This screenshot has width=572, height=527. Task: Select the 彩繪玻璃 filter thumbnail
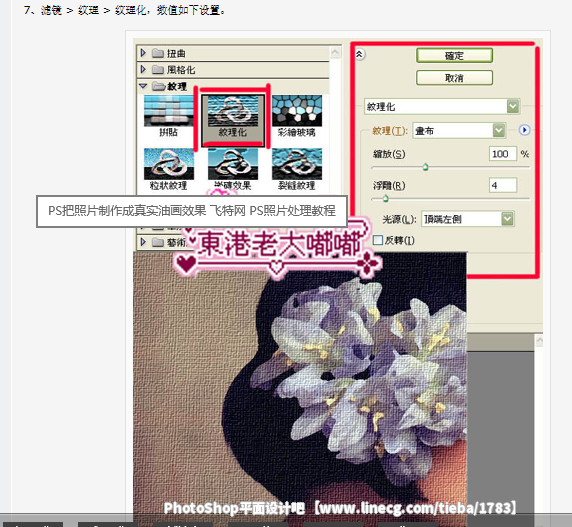297,116
